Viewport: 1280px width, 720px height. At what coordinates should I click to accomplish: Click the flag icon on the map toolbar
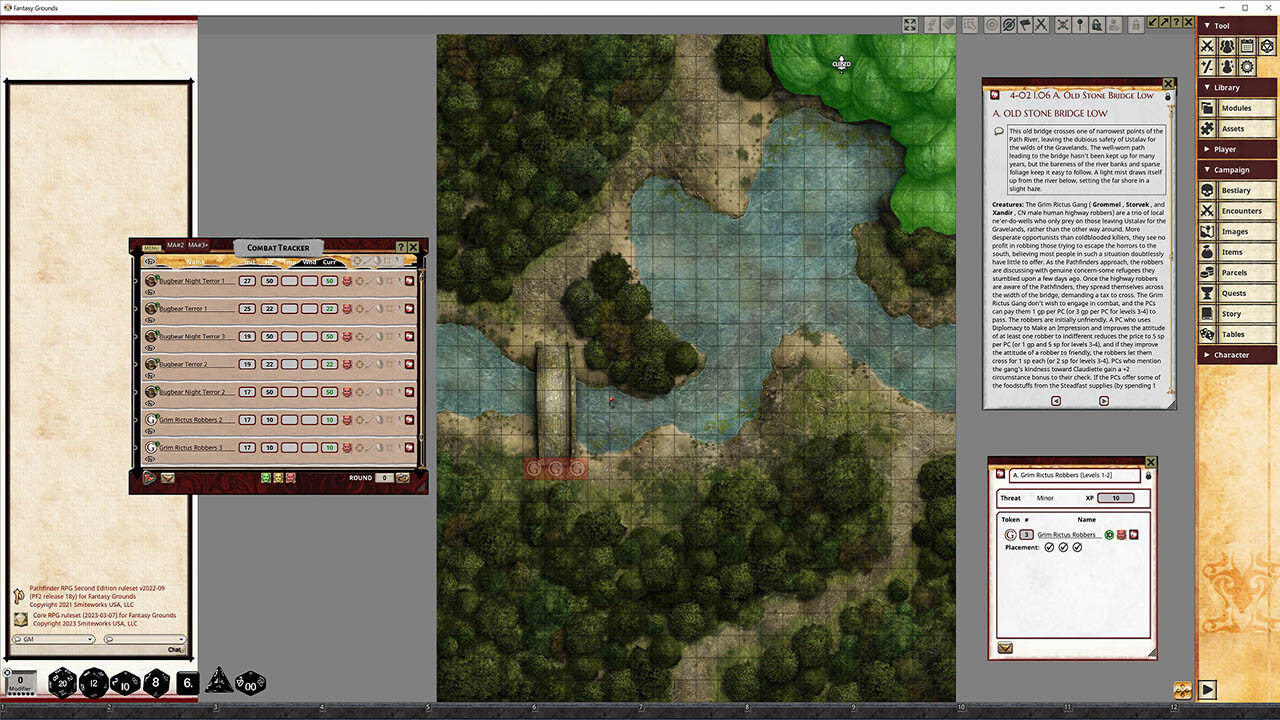click(1024, 25)
